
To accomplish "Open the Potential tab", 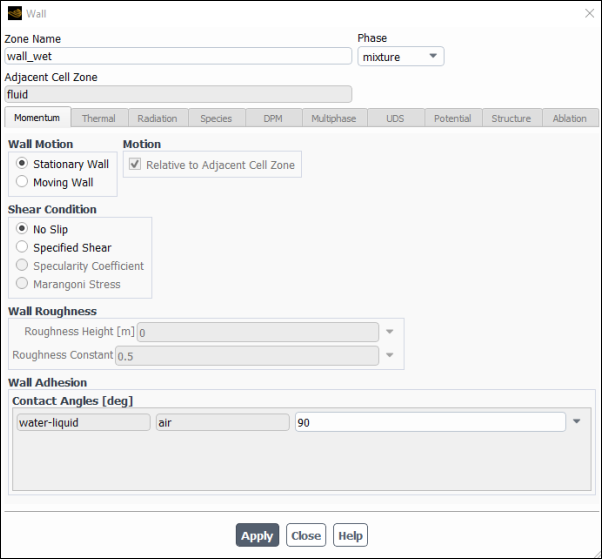I will click(x=453, y=118).
